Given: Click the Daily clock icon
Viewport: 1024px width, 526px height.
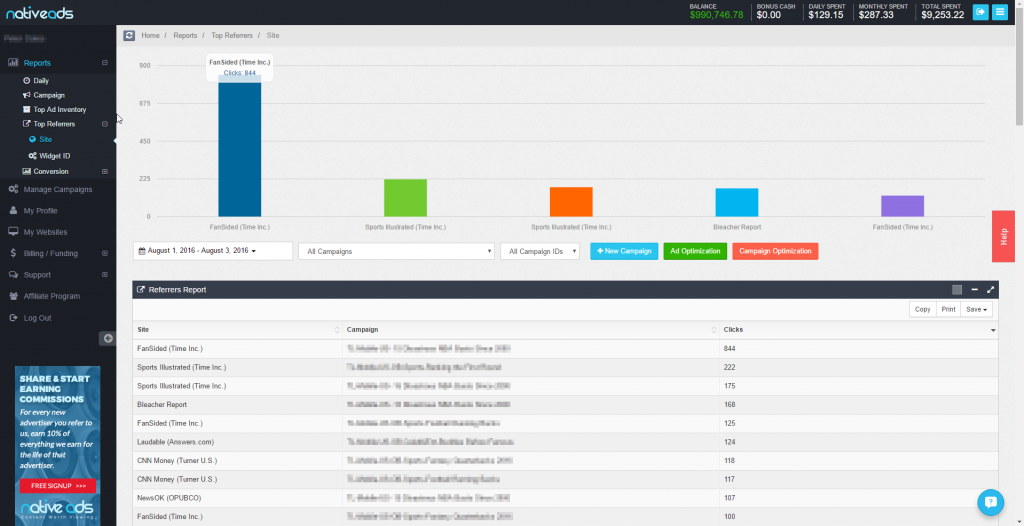Looking at the screenshot, I should [27, 81].
